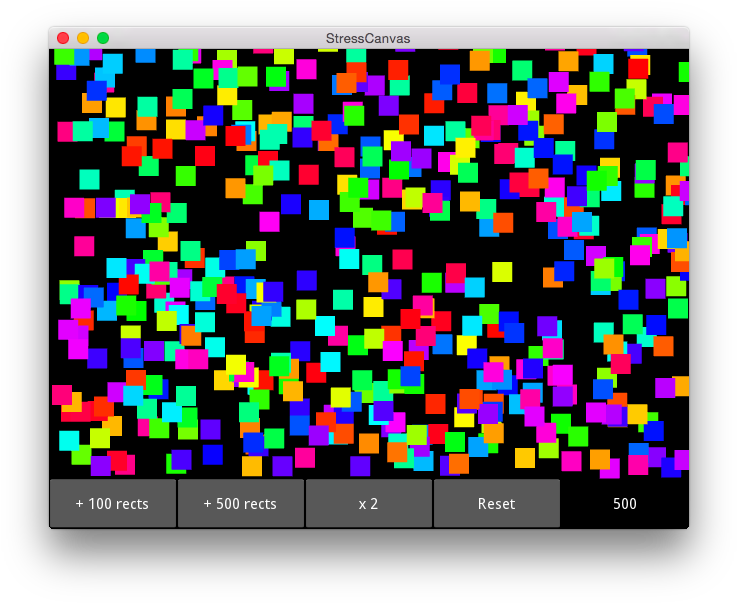Screen dimensions: 737x603
Task: Minimize the StressCanvas window
Action: (x=83, y=38)
